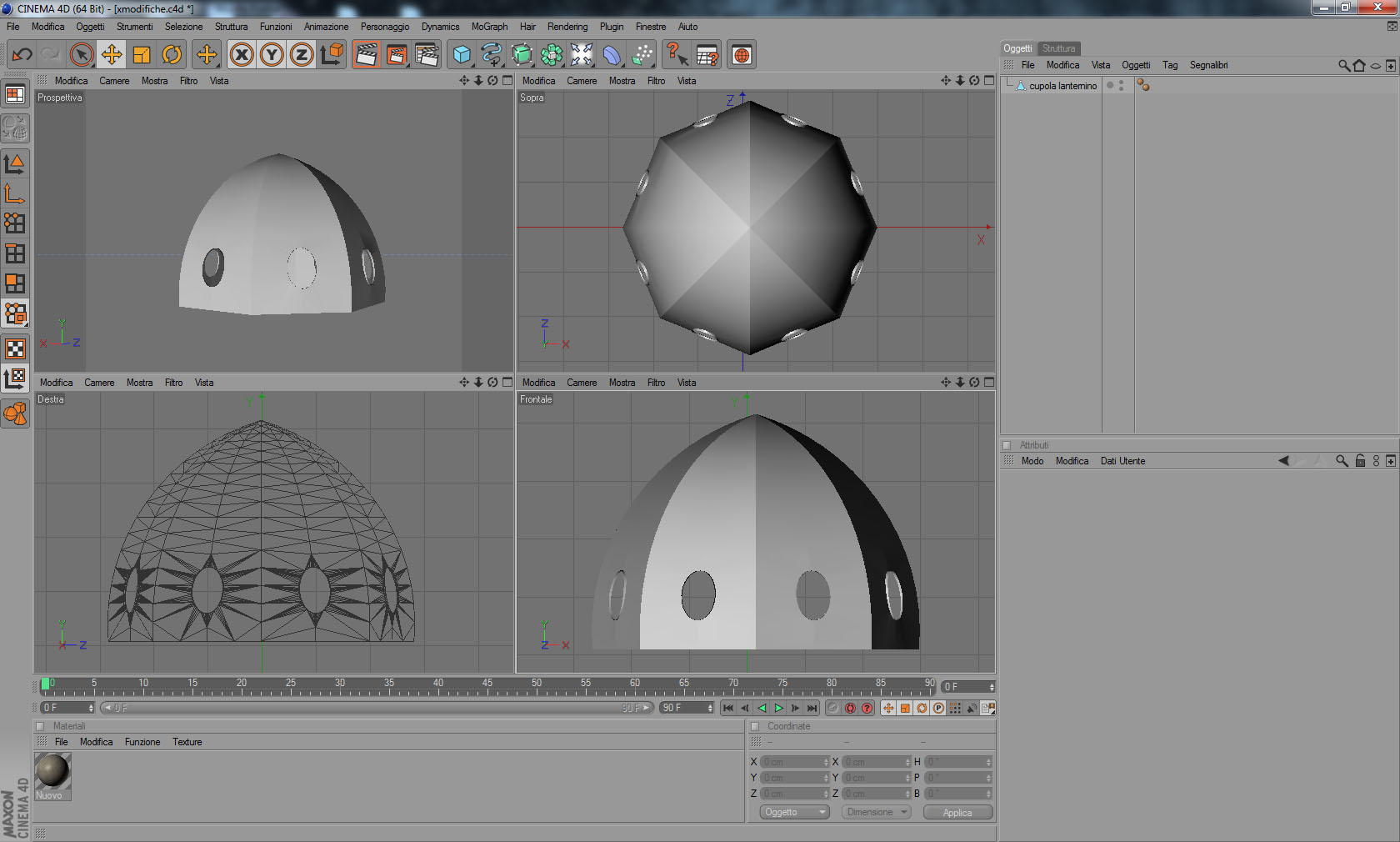Click the Applica button
1400x842 pixels.
[x=957, y=813]
